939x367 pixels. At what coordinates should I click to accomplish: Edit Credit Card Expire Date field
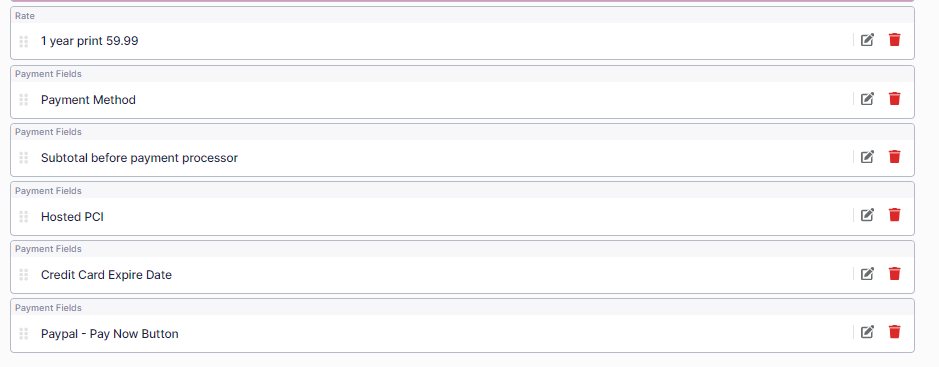pos(867,274)
